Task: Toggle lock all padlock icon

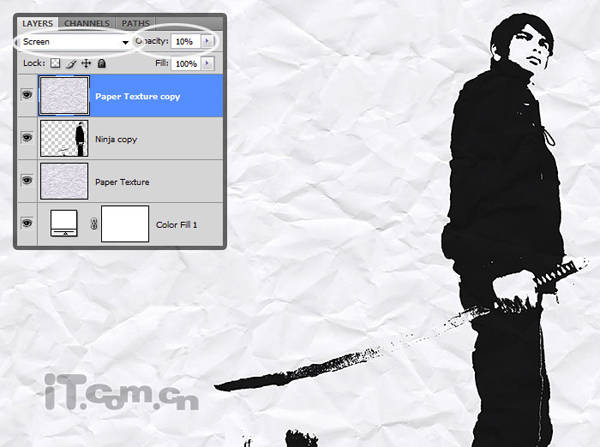Action: coord(101,63)
